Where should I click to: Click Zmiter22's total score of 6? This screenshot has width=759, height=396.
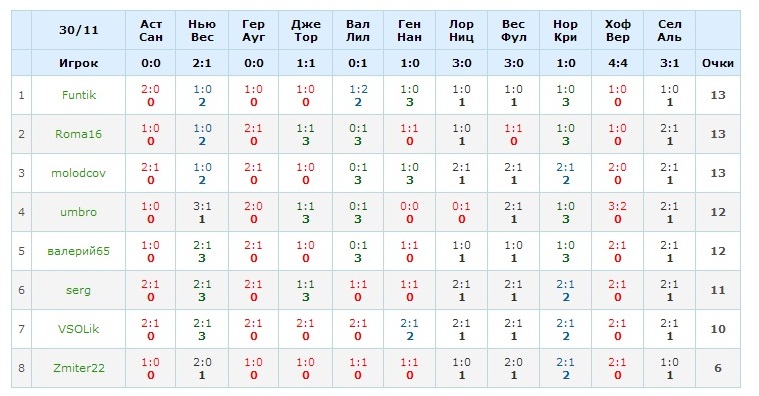[718, 368]
